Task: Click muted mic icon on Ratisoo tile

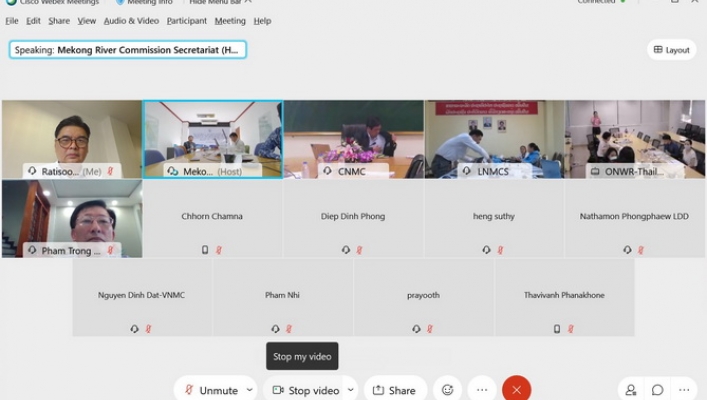Action: pyautogui.click(x=110, y=171)
